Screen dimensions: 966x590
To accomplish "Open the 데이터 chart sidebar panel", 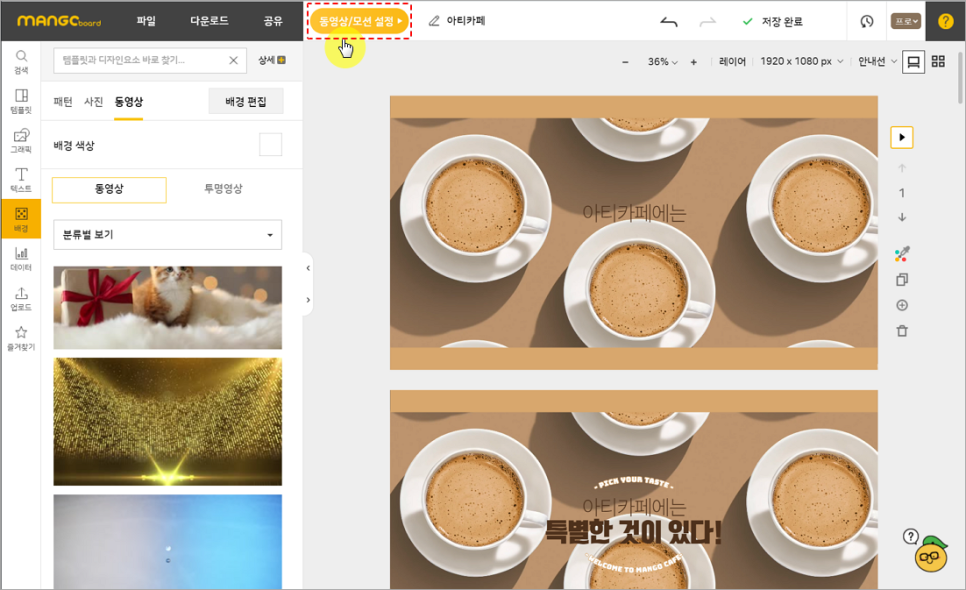I will [21, 259].
